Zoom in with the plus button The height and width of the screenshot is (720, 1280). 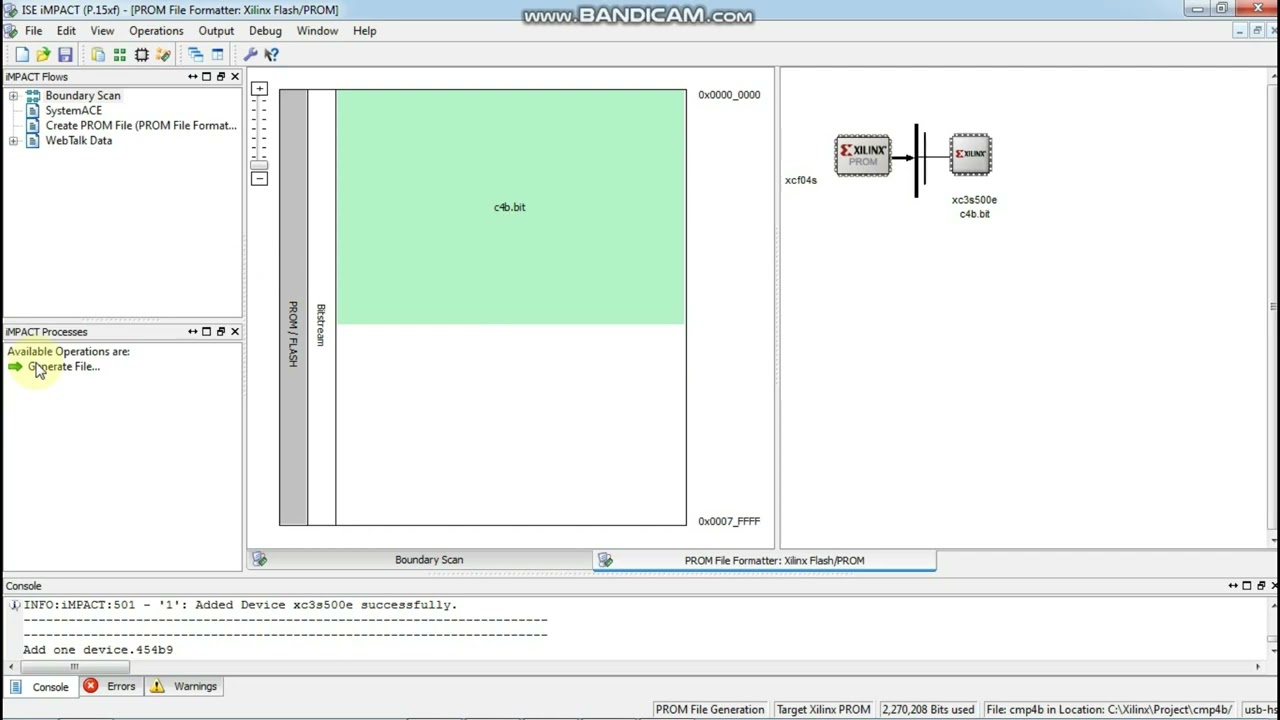click(x=259, y=89)
